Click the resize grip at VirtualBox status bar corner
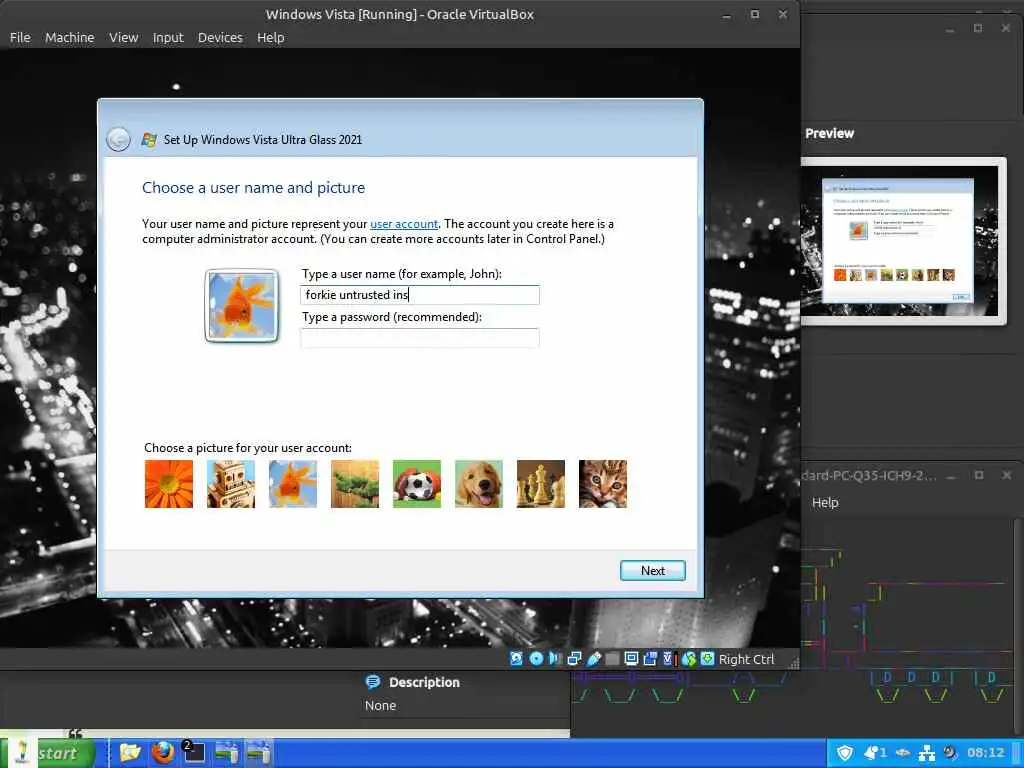This screenshot has height=768, width=1024. pyautogui.click(x=793, y=663)
